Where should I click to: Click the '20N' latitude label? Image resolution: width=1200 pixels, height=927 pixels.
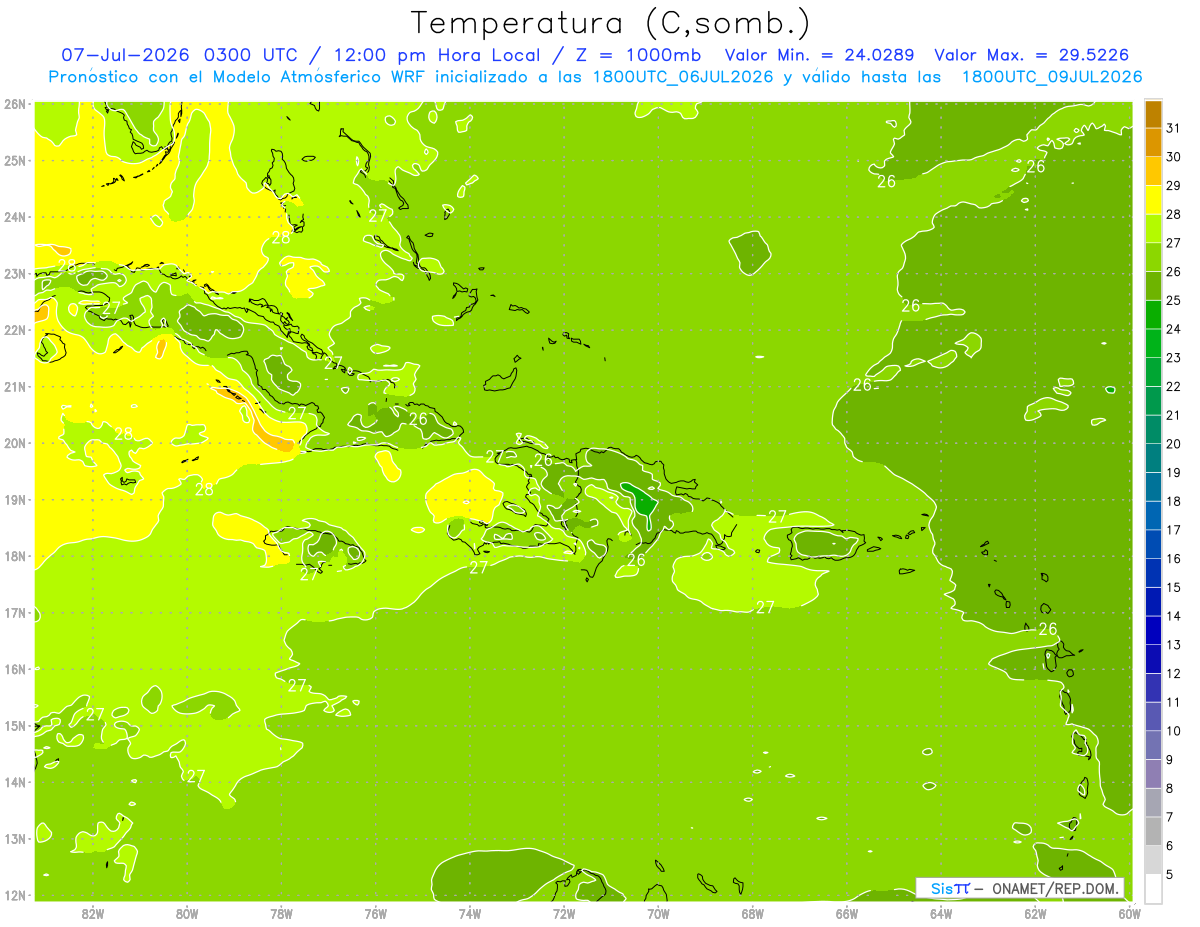pyautogui.click(x=15, y=443)
